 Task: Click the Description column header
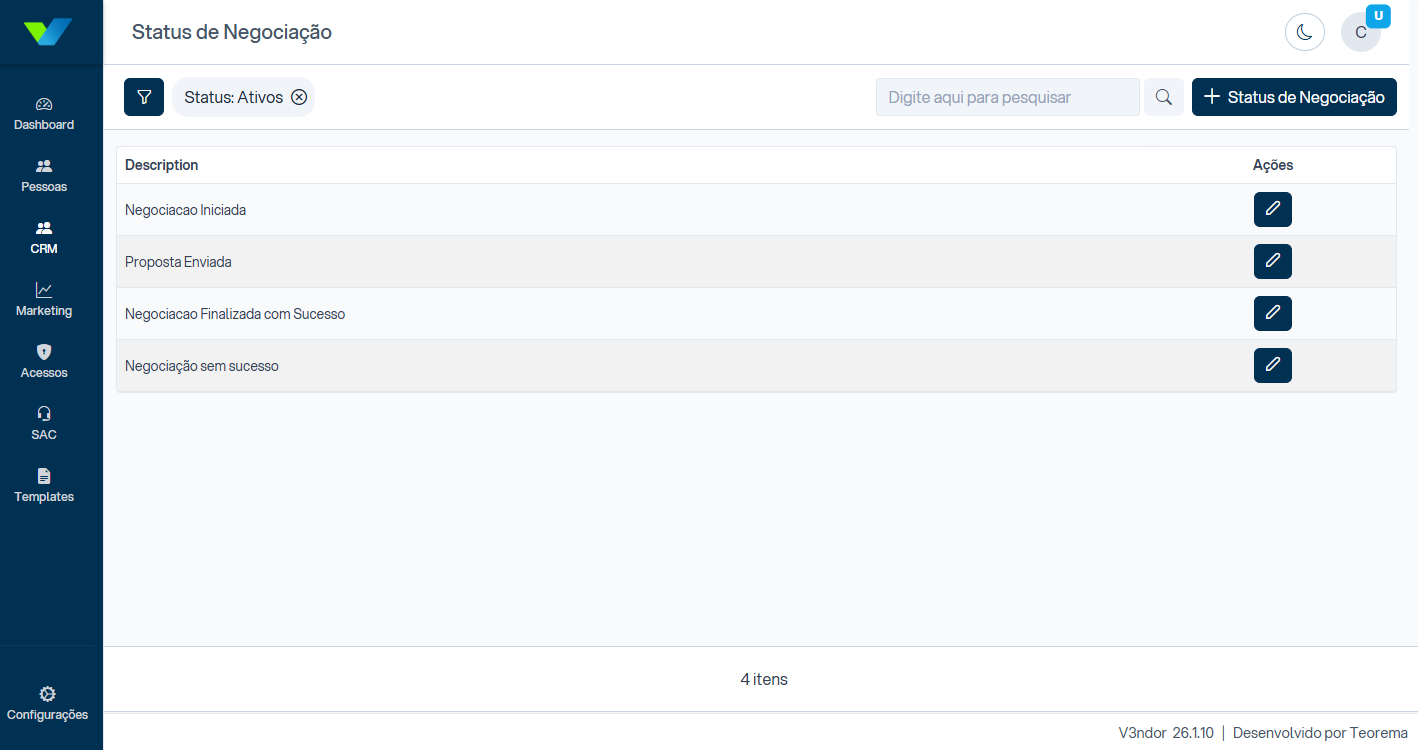coord(162,165)
